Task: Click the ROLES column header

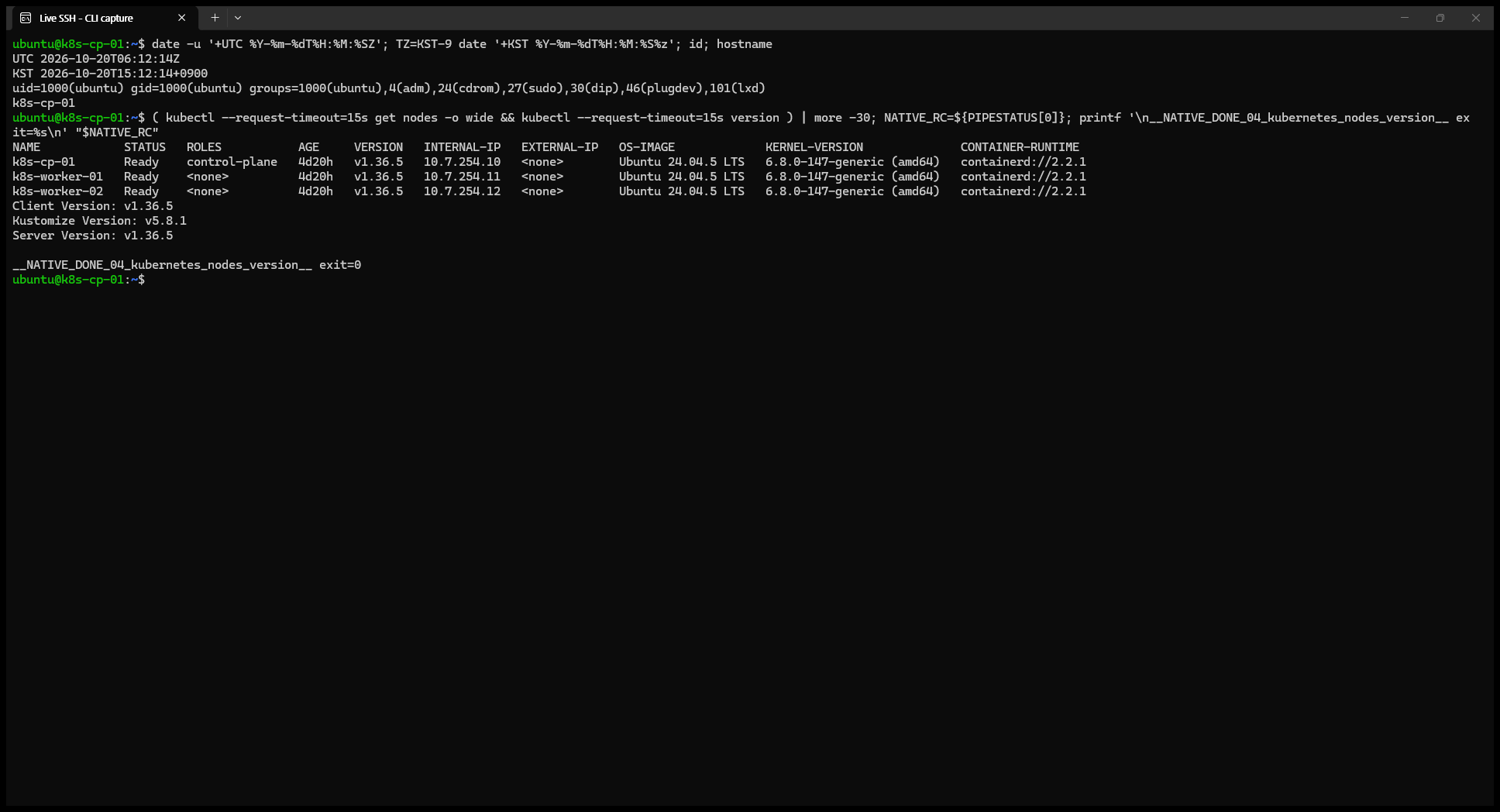Action: point(204,147)
